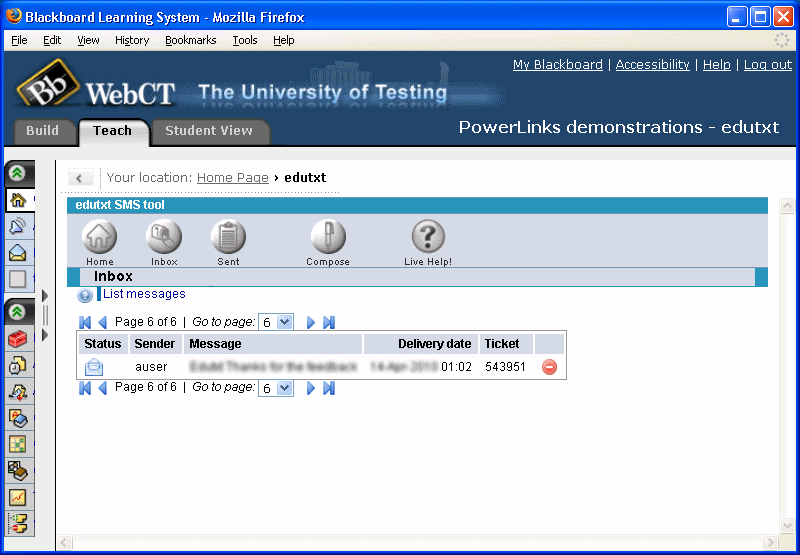Click the Sender column header
This screenshot has width=800, height=555.
[x=155, y=344]
